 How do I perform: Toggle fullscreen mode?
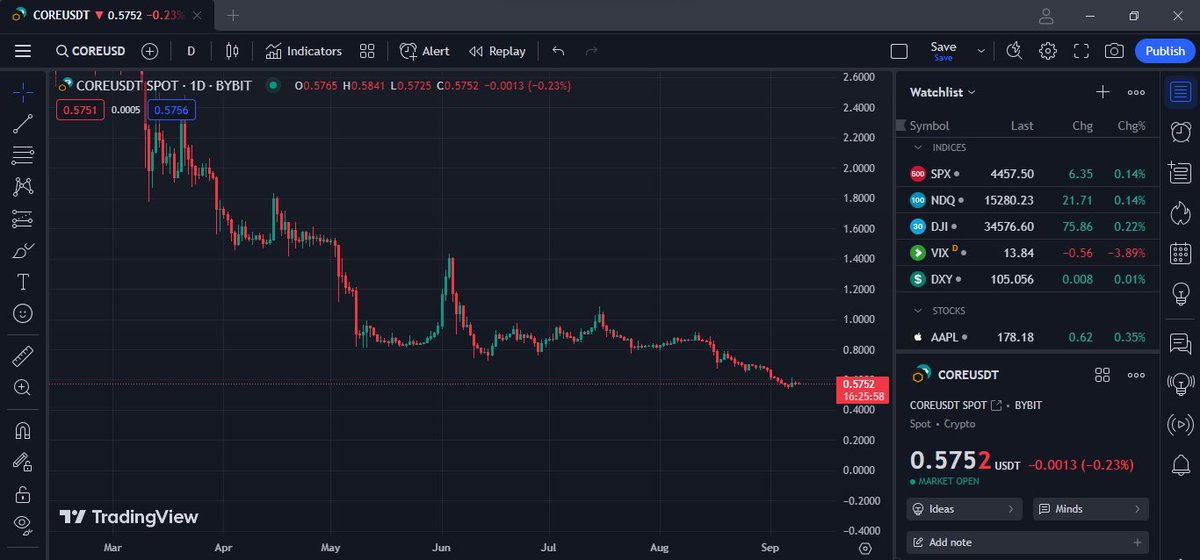1081,51
